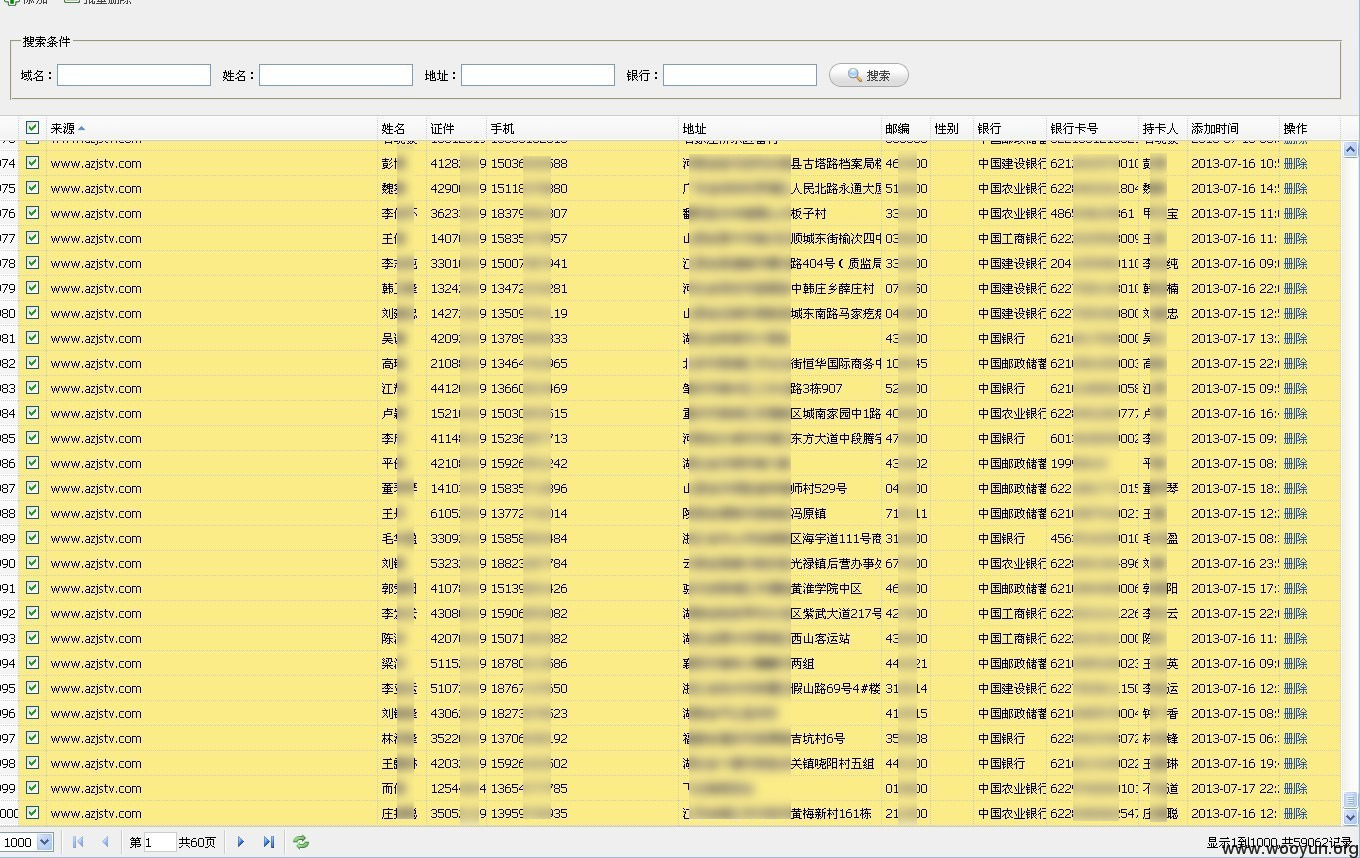Sort by the 邮编 column header

(x=905, y=128)
